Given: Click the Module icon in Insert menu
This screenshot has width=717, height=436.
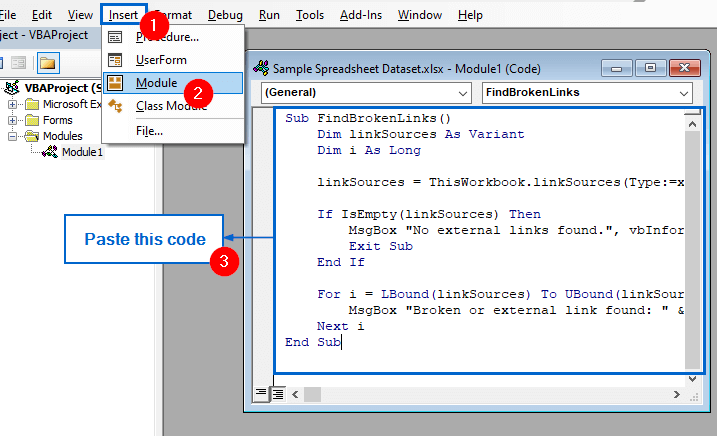Looking at the screenshot, I should [x=115, y=83].
